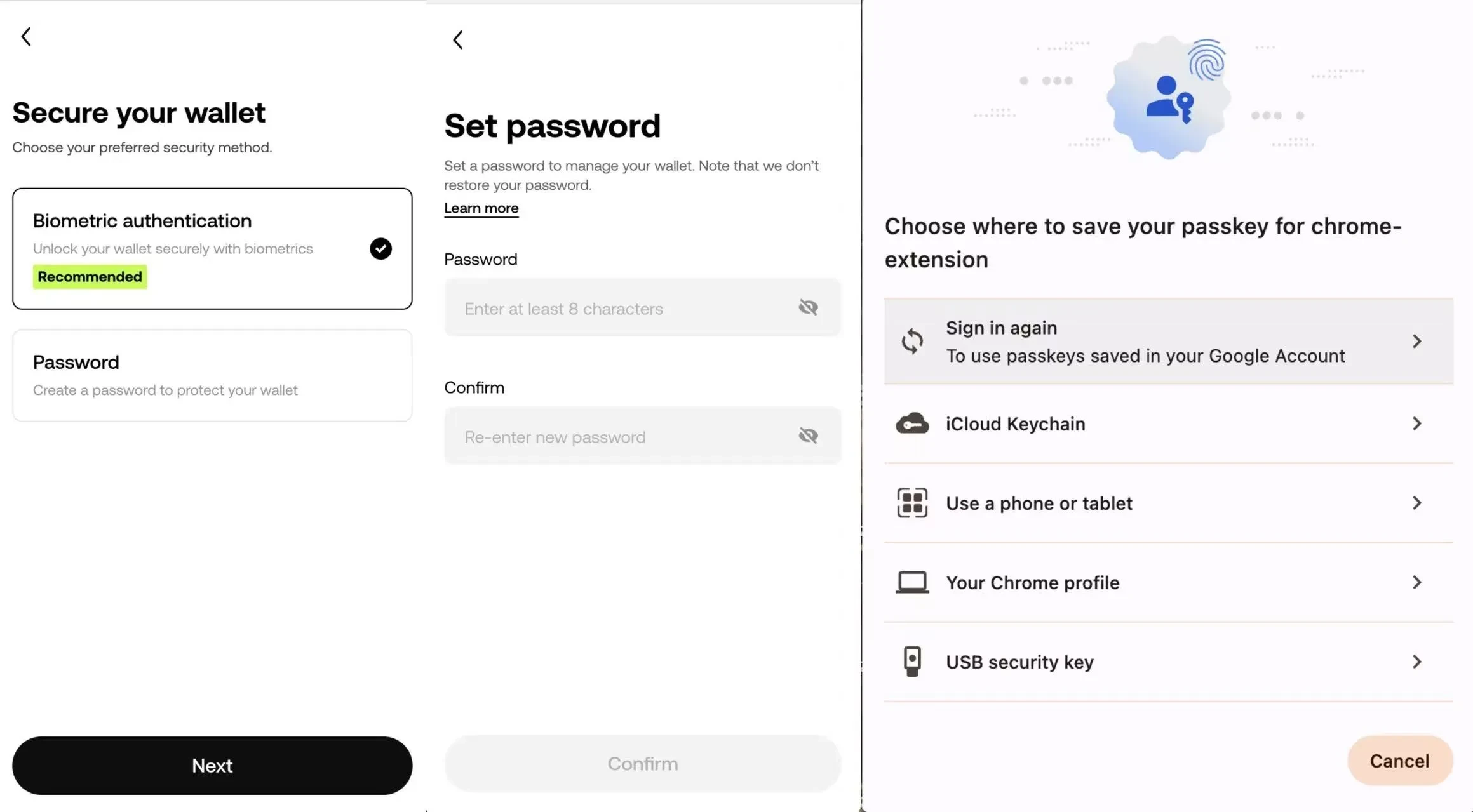Image resolution: width=1473 pixels, height=812 pixels.
Task: Click the laptop icon for Chrome profile
Action: 912,582
